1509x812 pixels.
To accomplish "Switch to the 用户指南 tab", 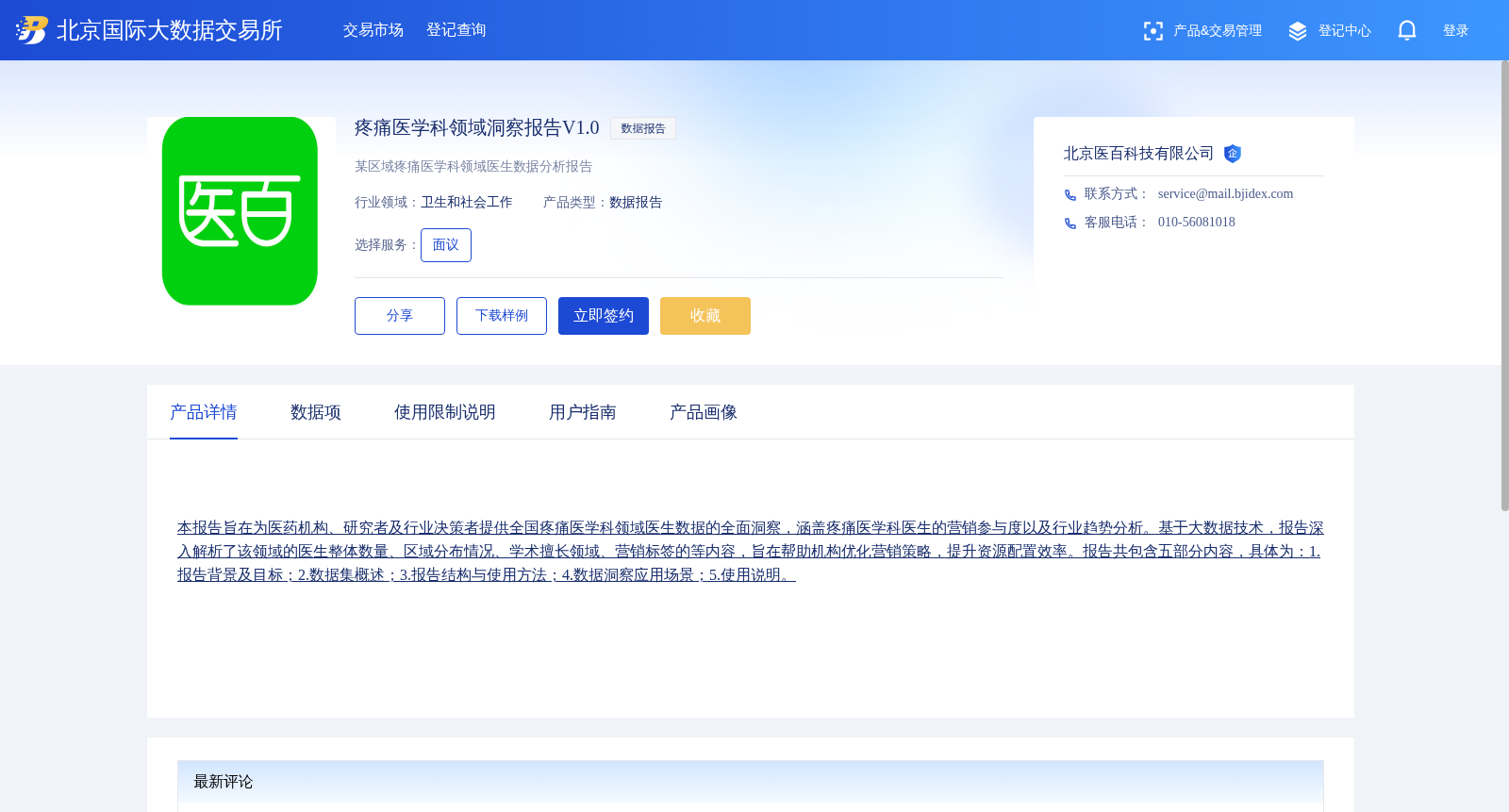I will 583,412.
